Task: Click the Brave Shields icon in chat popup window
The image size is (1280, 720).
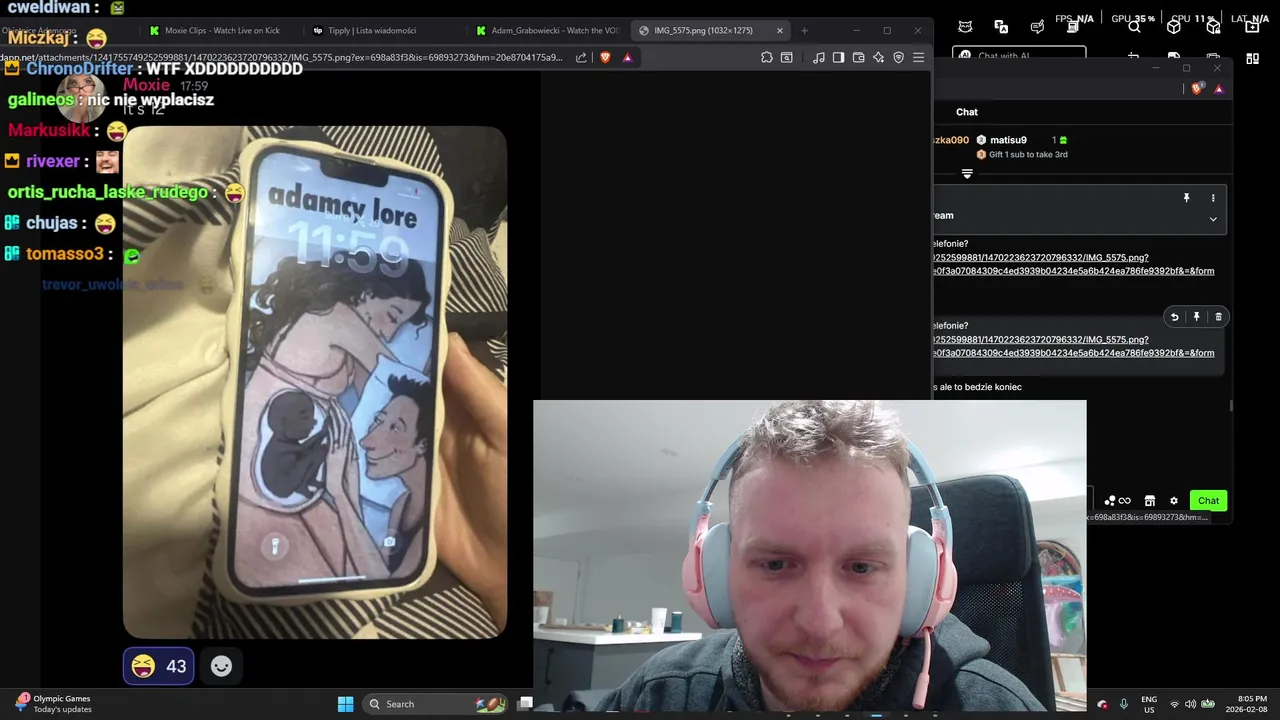Action: [1197, 89]
